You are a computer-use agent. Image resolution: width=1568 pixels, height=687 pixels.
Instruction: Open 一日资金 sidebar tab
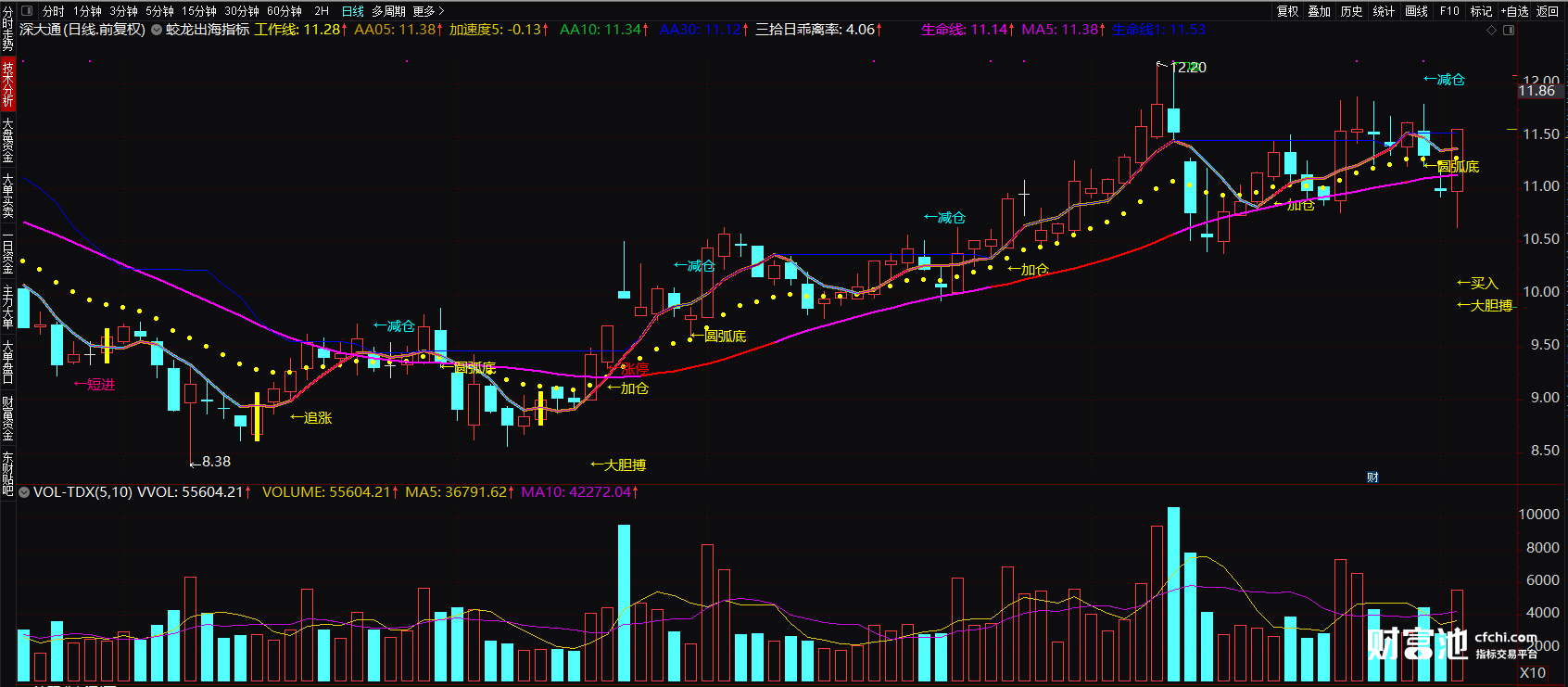[7, 251]
